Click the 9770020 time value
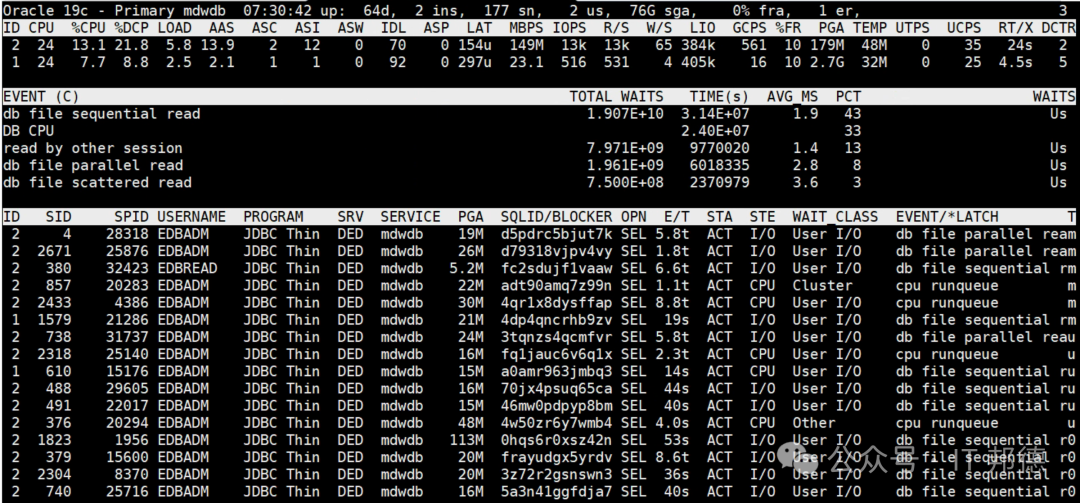 [x=719, y=148]
